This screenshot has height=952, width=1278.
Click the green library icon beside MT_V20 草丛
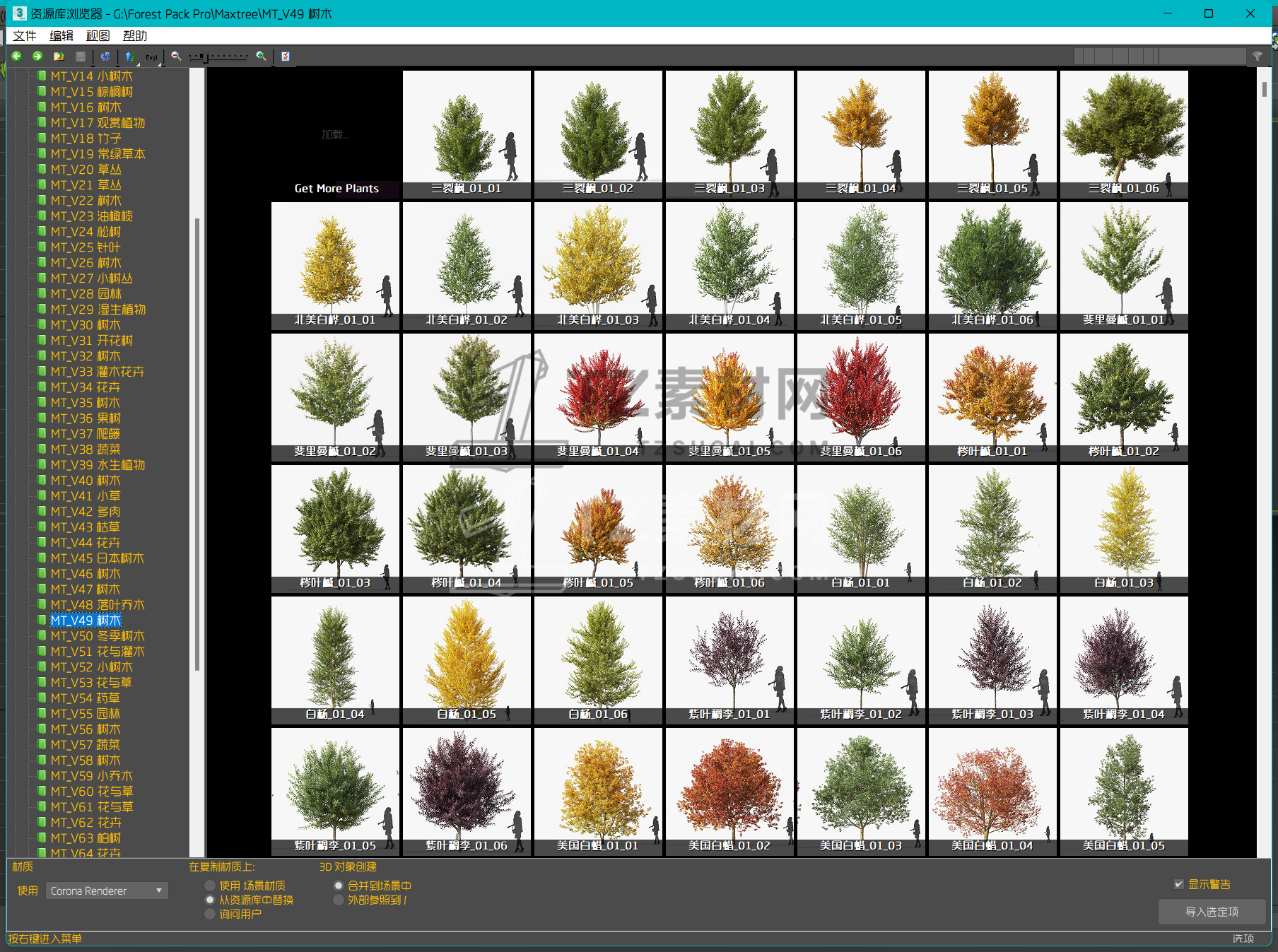tap(42, 169)
